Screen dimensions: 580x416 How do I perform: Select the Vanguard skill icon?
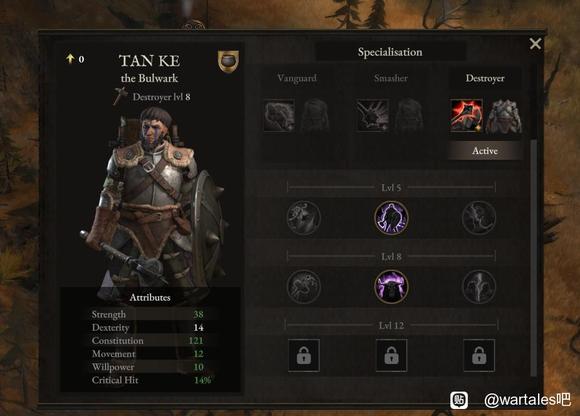(279, 115)
